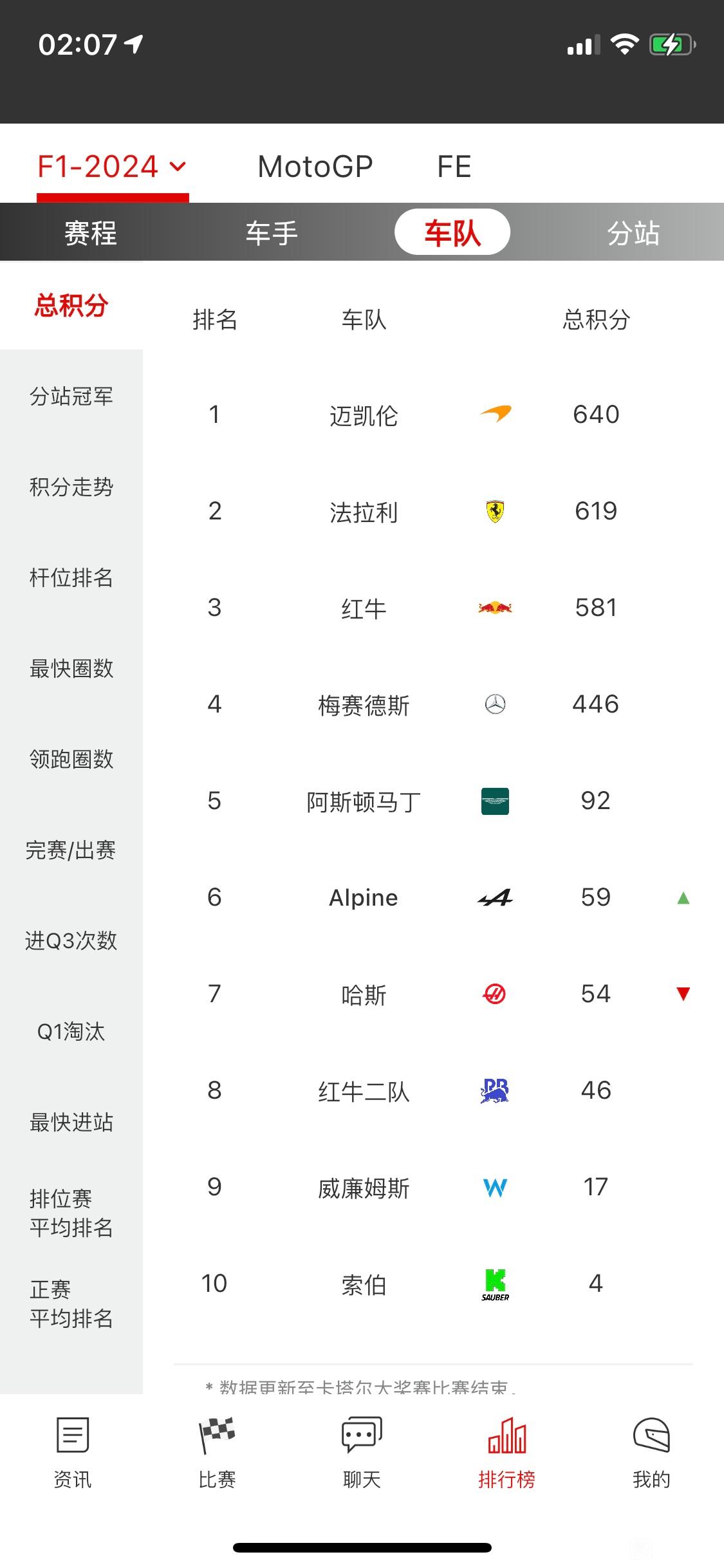Open the 资讯 news tab icon
The height and width of the screenshot is (1568, 724).
72,1435
